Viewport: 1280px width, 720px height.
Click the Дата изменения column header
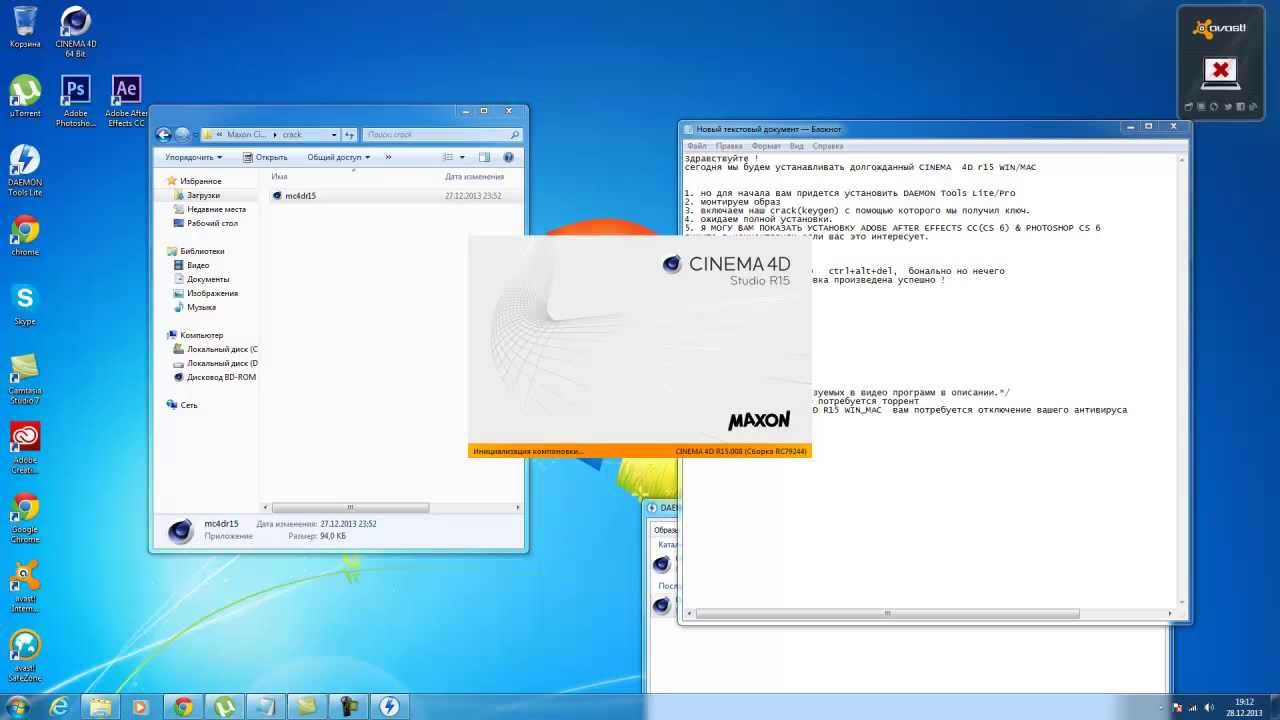point(474,177)
